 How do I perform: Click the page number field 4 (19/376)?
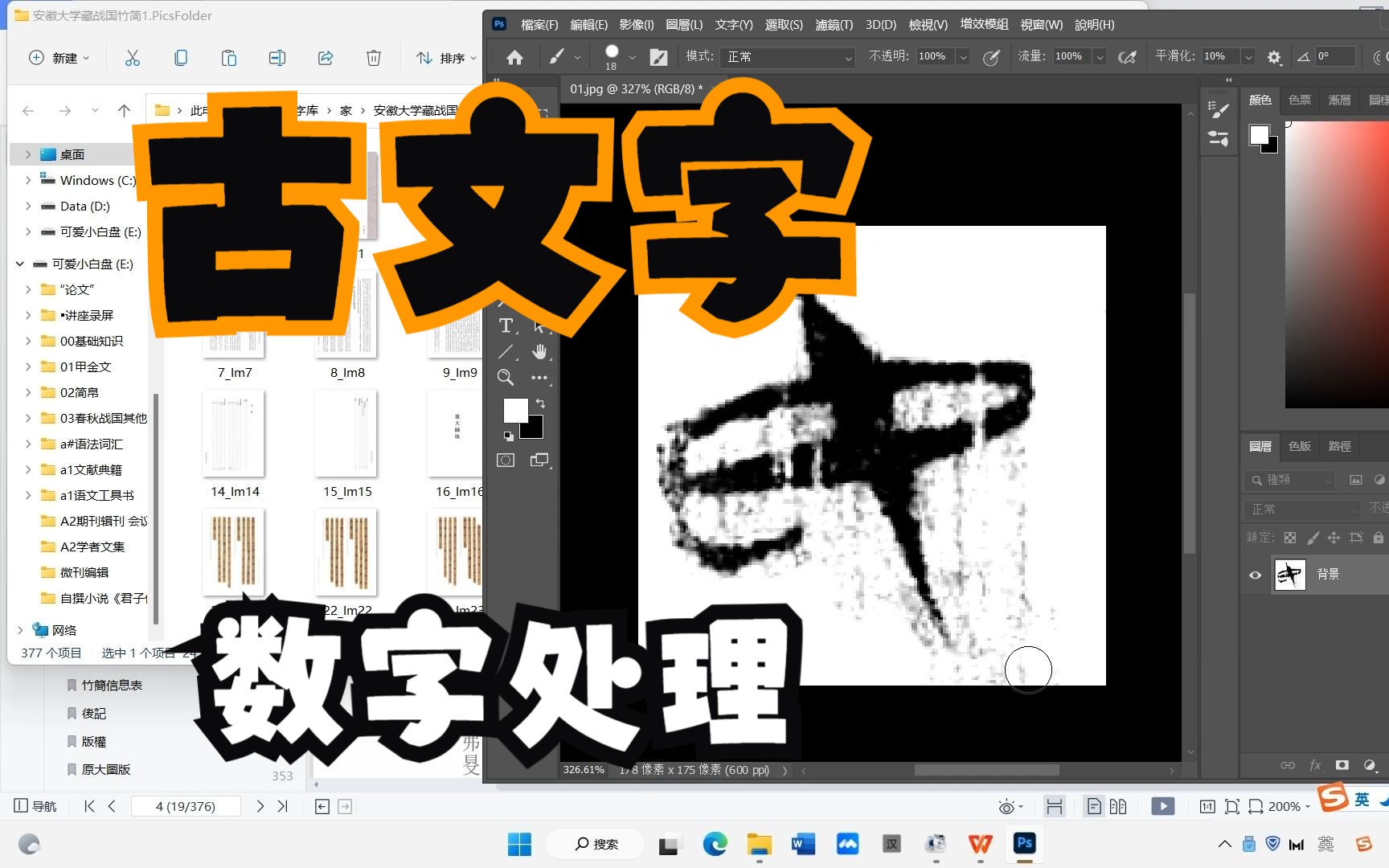point(186,806)
